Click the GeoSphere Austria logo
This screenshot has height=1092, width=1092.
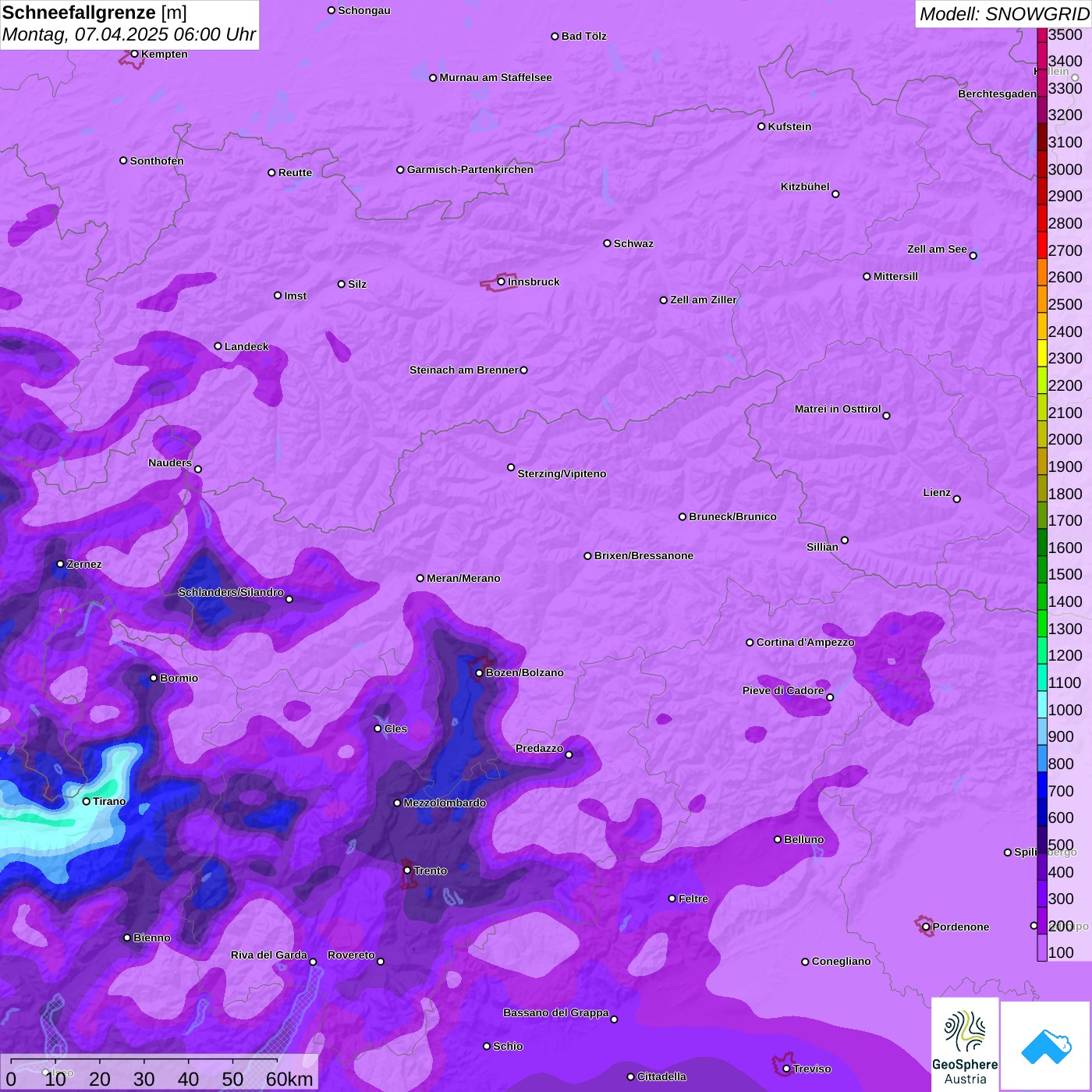pos(965,1044)
